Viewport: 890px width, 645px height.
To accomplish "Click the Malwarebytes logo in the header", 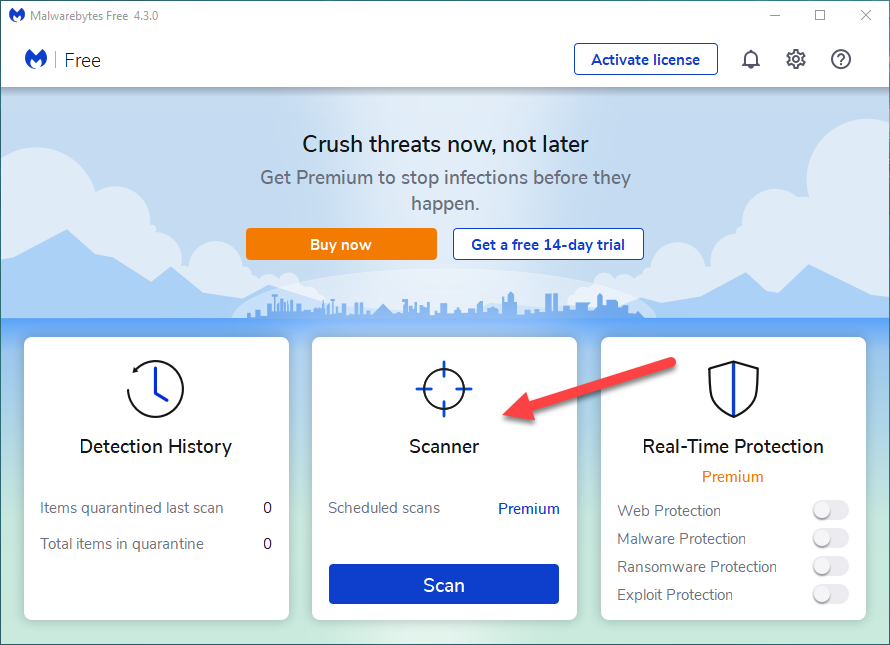I will point(36,60).
